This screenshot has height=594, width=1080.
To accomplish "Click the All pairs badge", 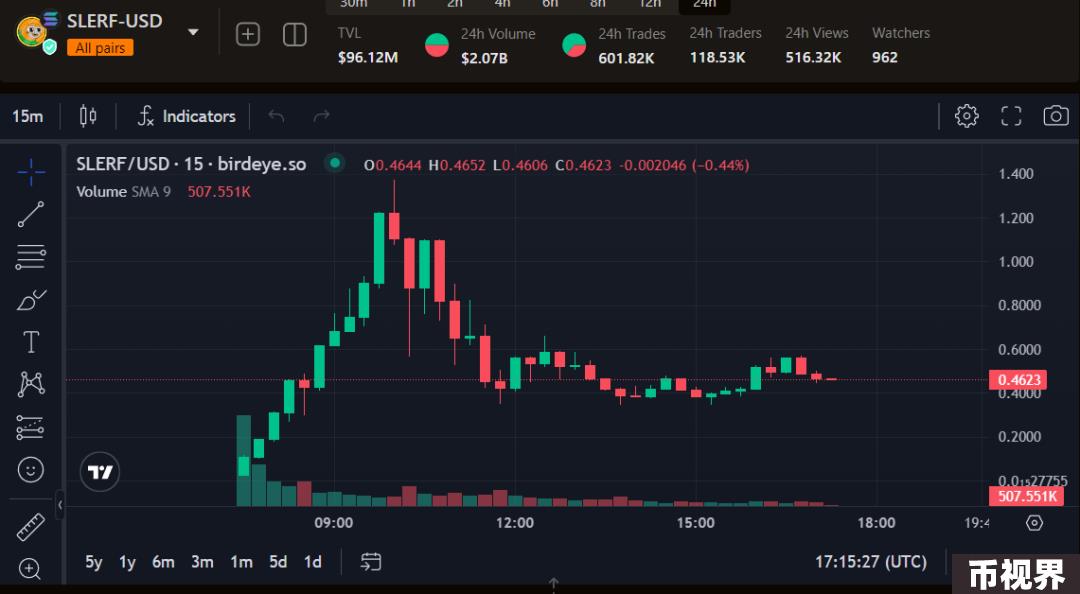I will pos(100,48).
